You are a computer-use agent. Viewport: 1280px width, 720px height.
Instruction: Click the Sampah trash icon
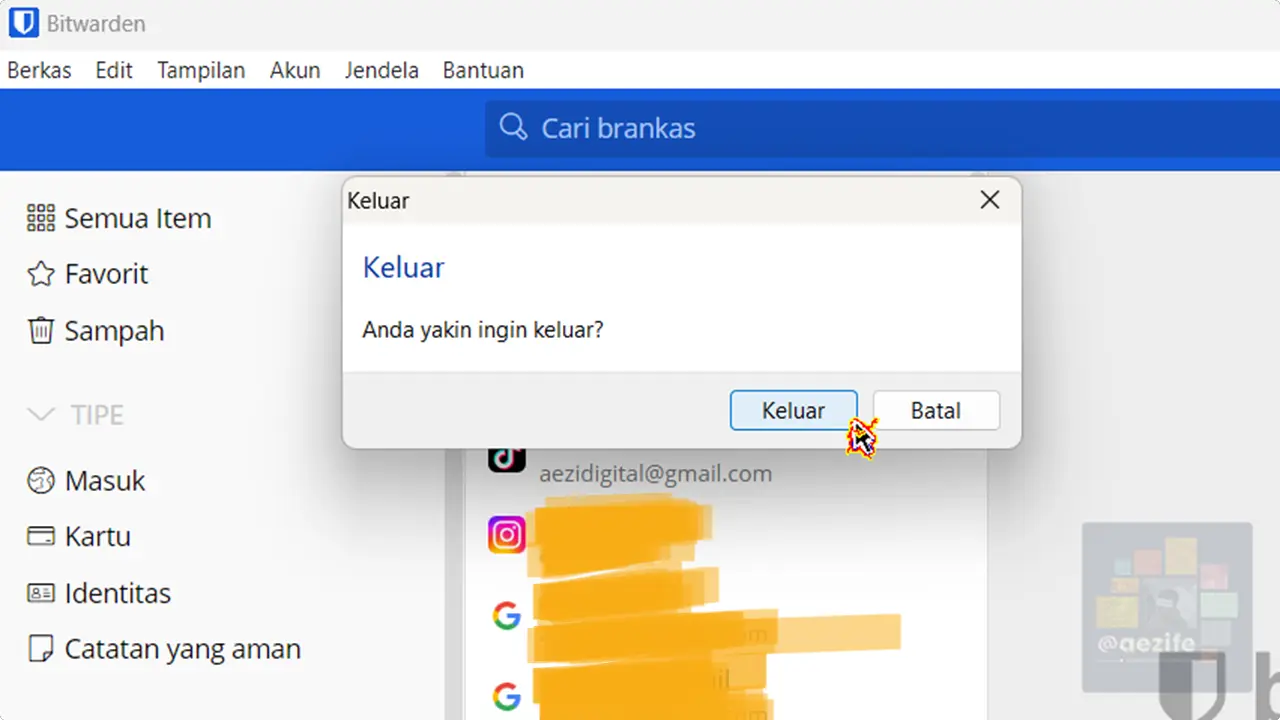41,331
